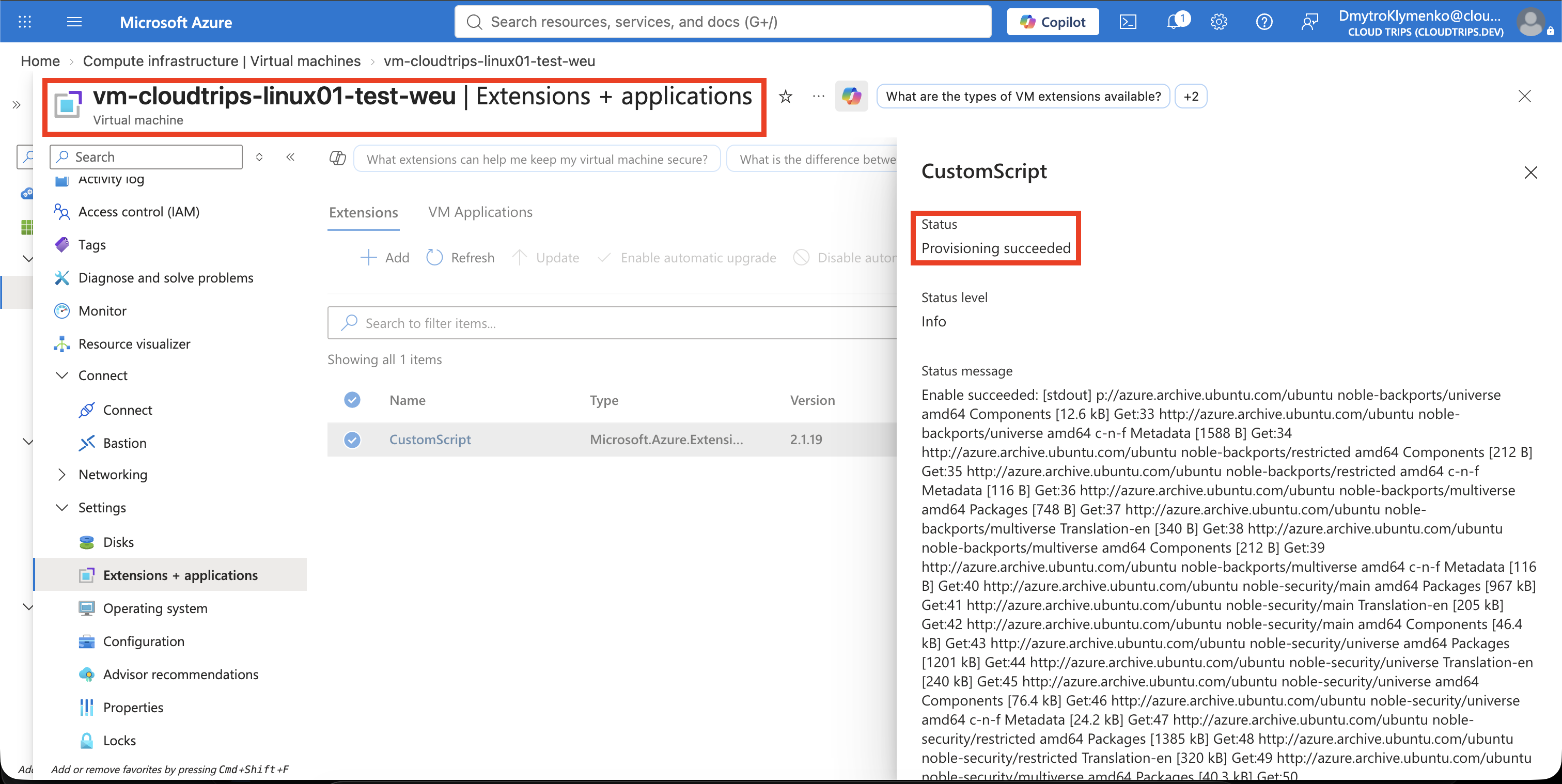
Task: Click Refresh in the toolbar
Action: point(460,258)
